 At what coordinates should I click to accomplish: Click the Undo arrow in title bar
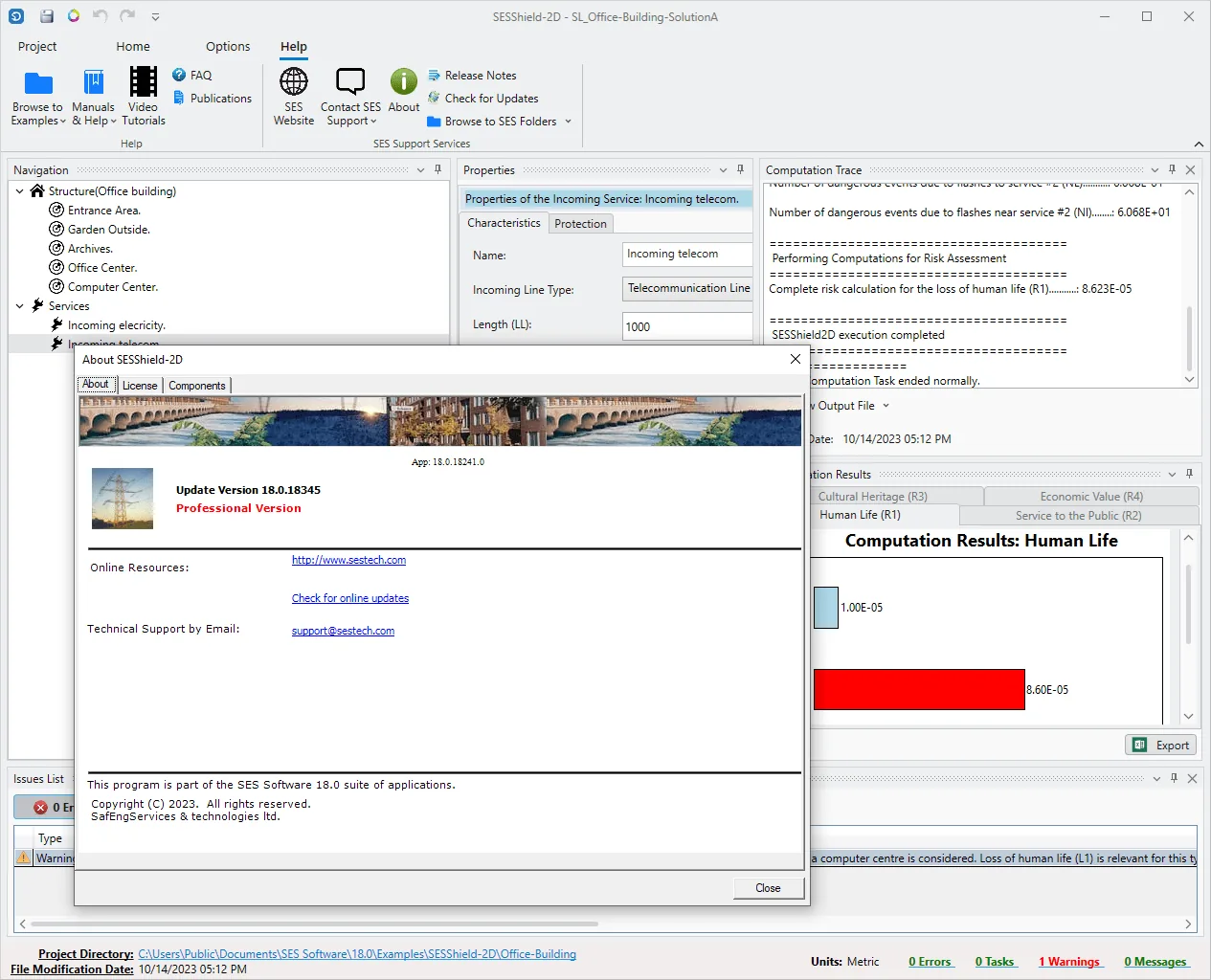(x=101, y=16)
